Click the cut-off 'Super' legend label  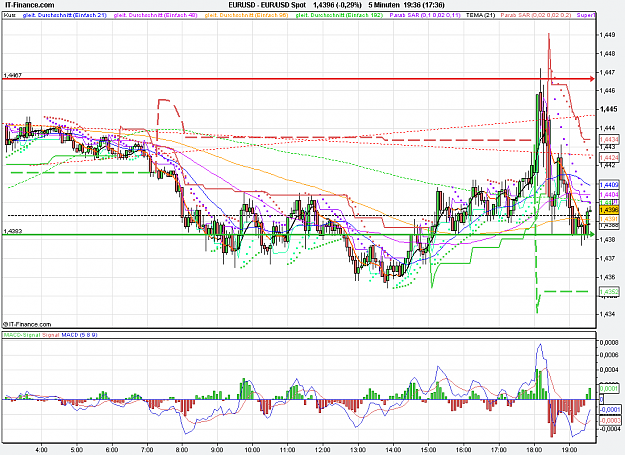(586, 15)
